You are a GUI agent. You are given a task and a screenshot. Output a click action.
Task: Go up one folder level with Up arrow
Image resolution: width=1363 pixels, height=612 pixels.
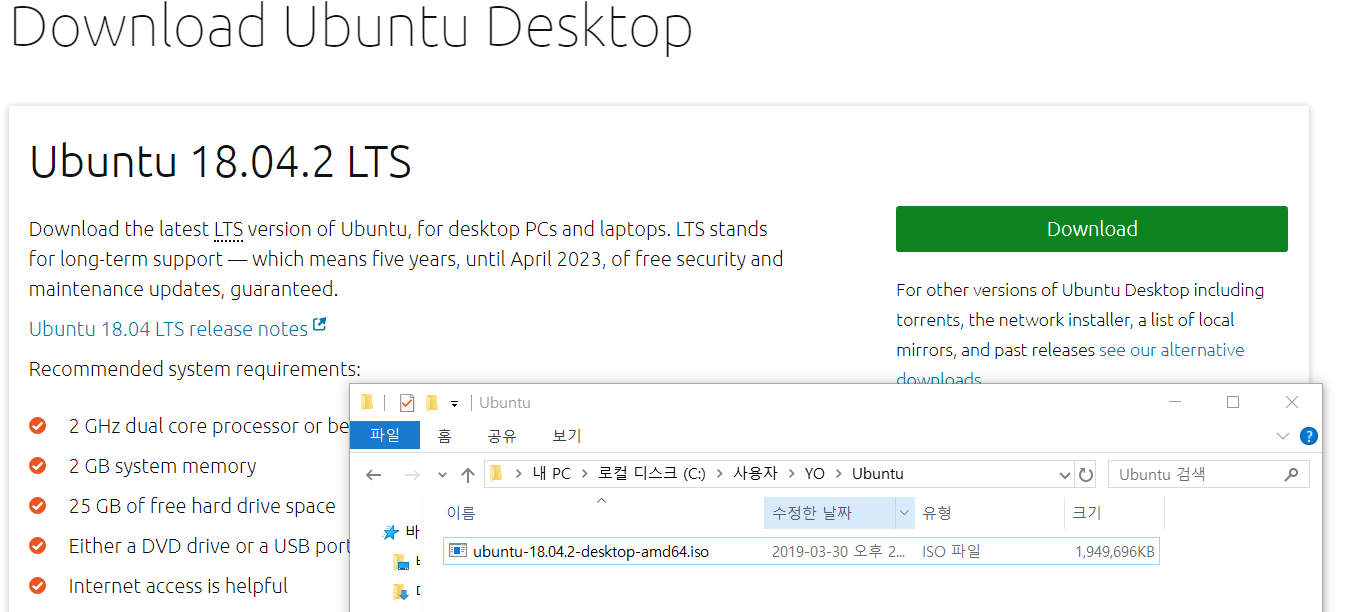467,474
